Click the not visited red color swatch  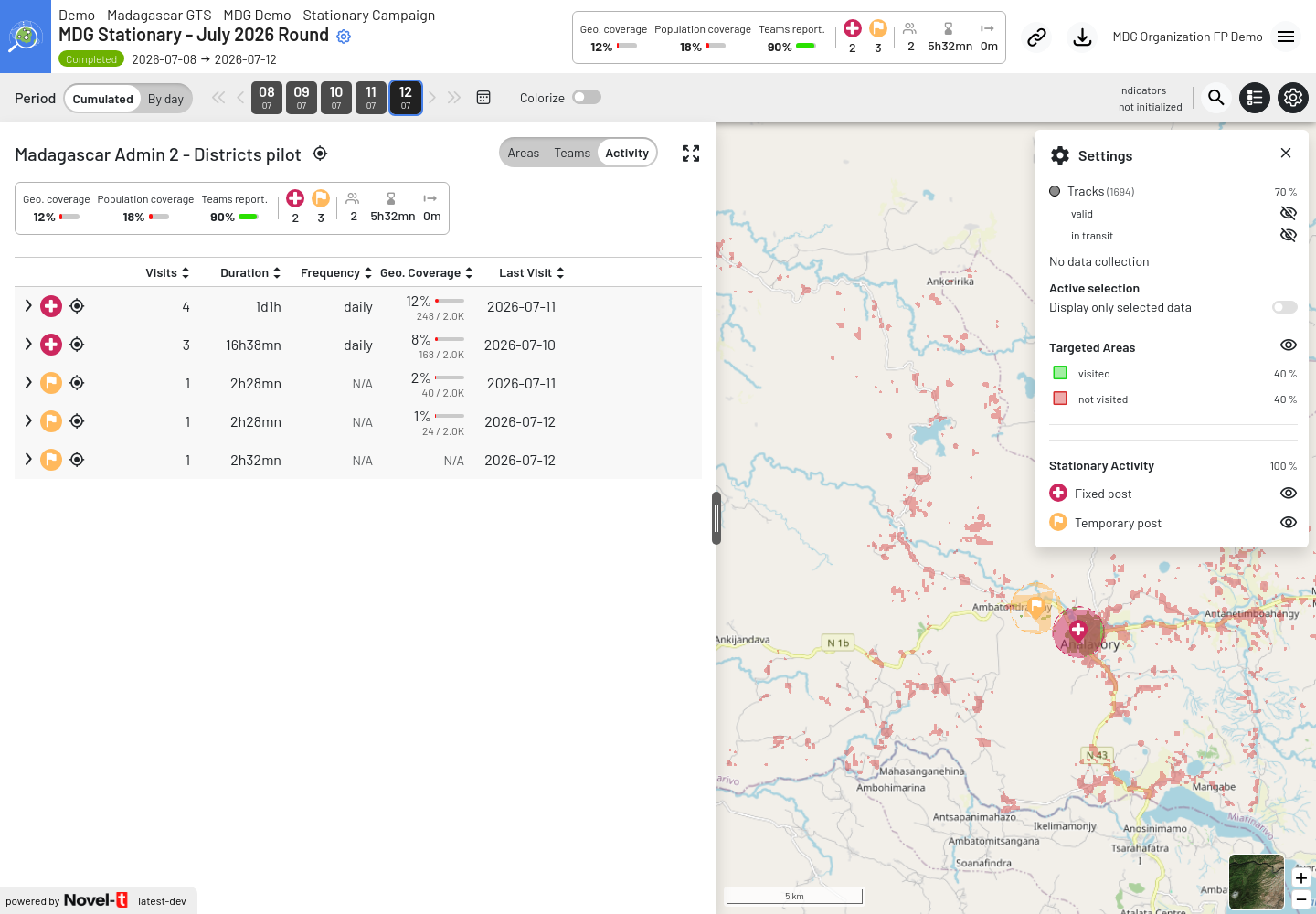[1060, 399]
